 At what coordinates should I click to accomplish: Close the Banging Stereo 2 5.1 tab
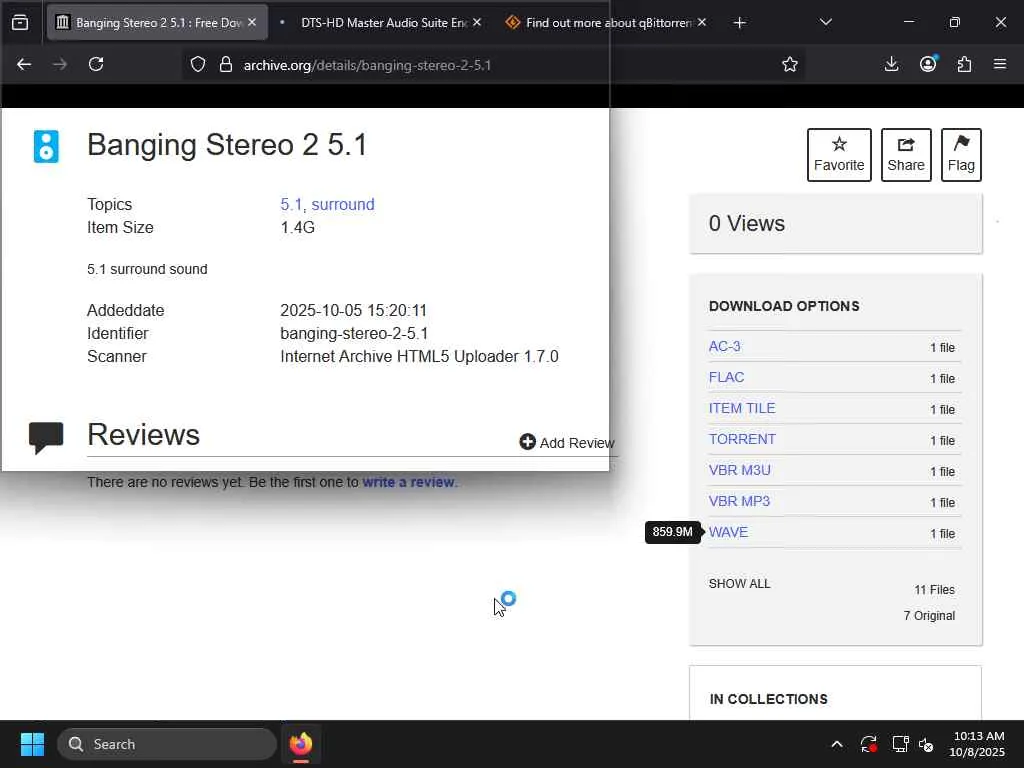(x=252, y=22)
